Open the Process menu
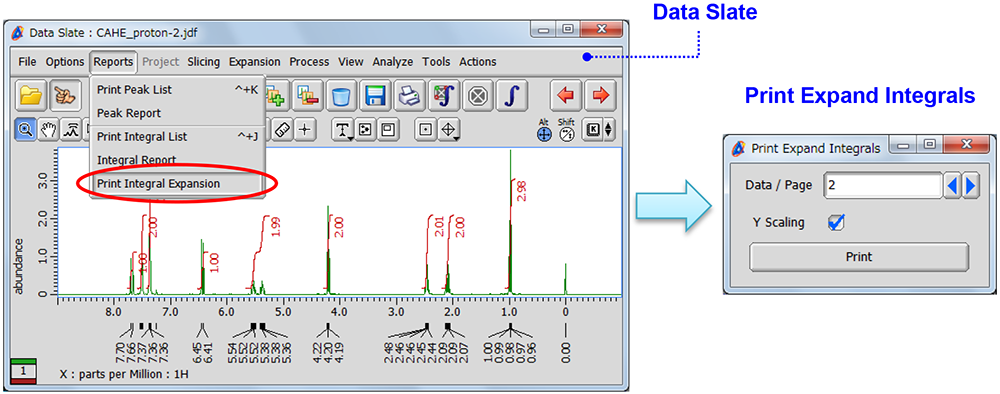Viewport: 1000px width, 394px height. (309, 62)
